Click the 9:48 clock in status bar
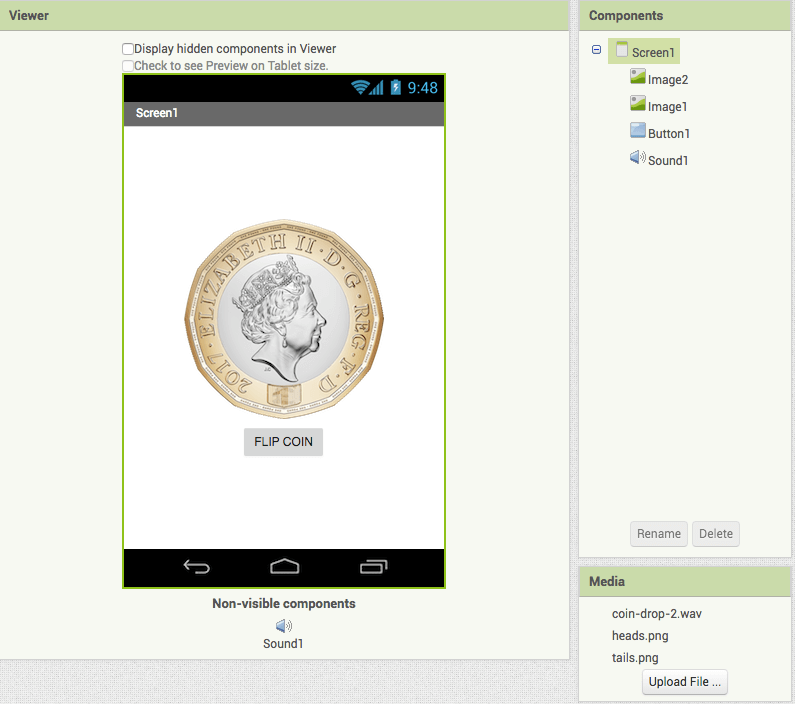This screenshot has height=704, width=795. pos(422,88)
